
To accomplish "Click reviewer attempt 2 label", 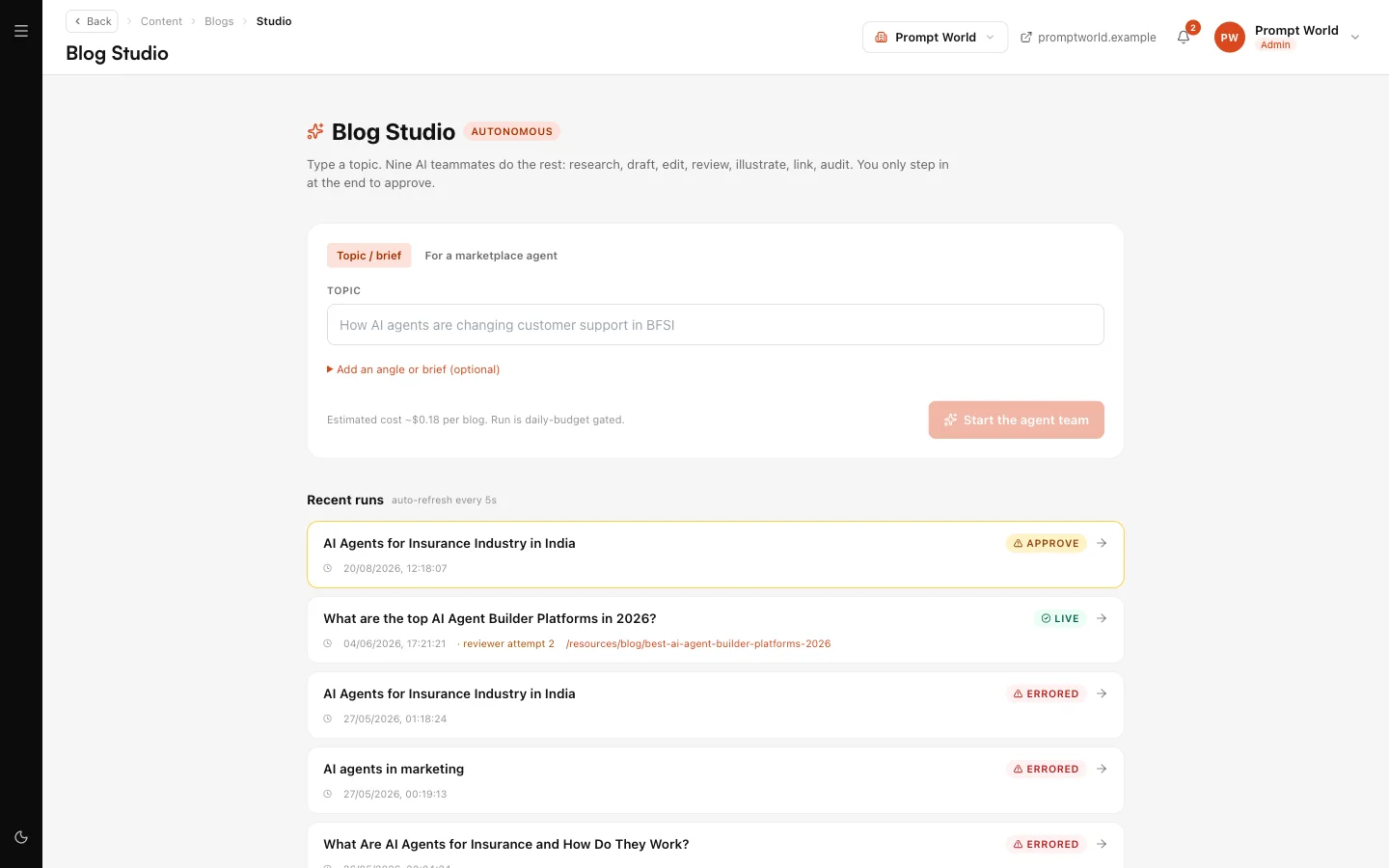I will pyautogui.click(x=508, y=643).
